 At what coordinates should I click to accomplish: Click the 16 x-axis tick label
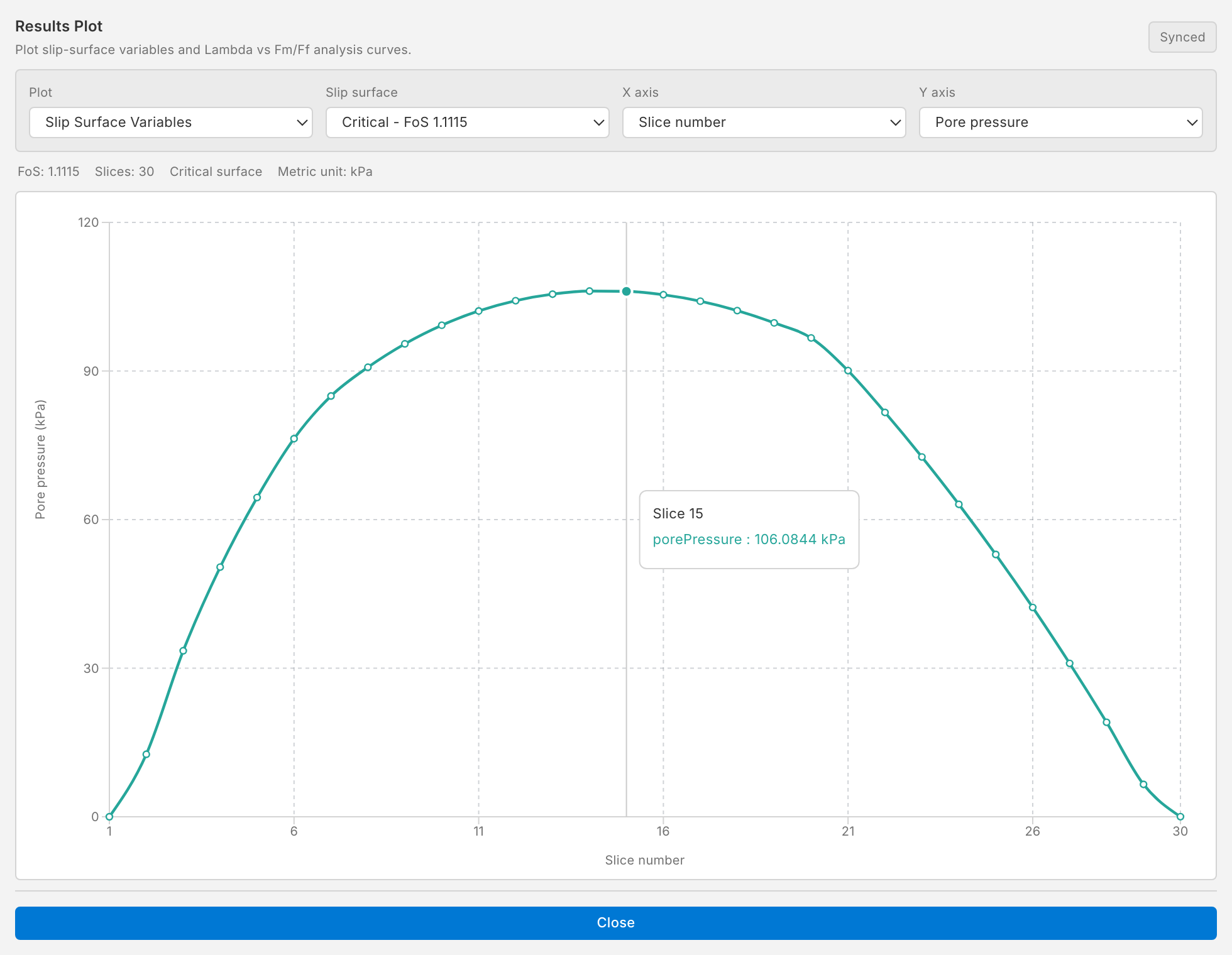click(x=663, y=831)
